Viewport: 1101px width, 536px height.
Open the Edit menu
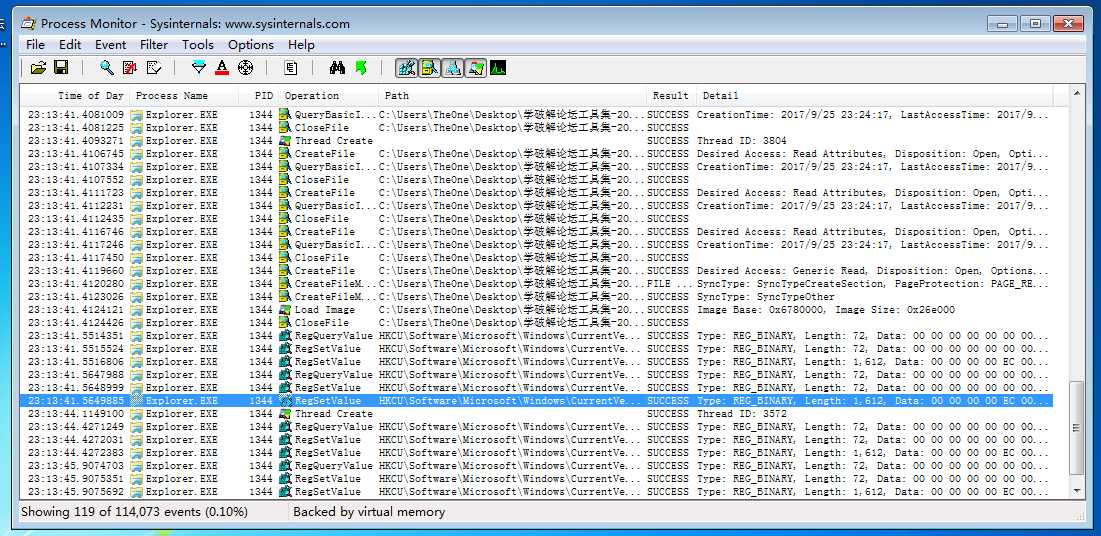(70, 45)
